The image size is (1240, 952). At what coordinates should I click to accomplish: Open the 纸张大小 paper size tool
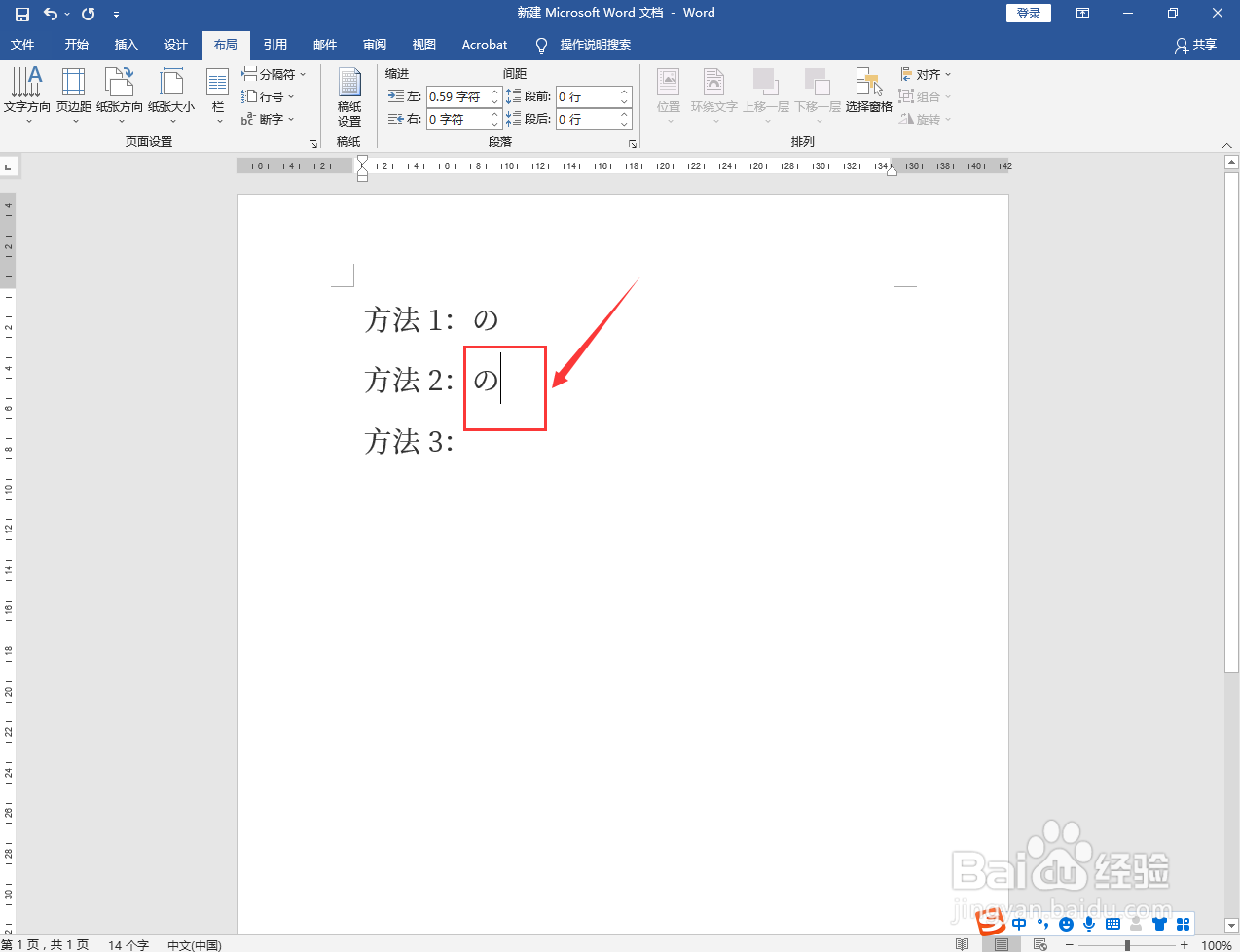point(171,95)
